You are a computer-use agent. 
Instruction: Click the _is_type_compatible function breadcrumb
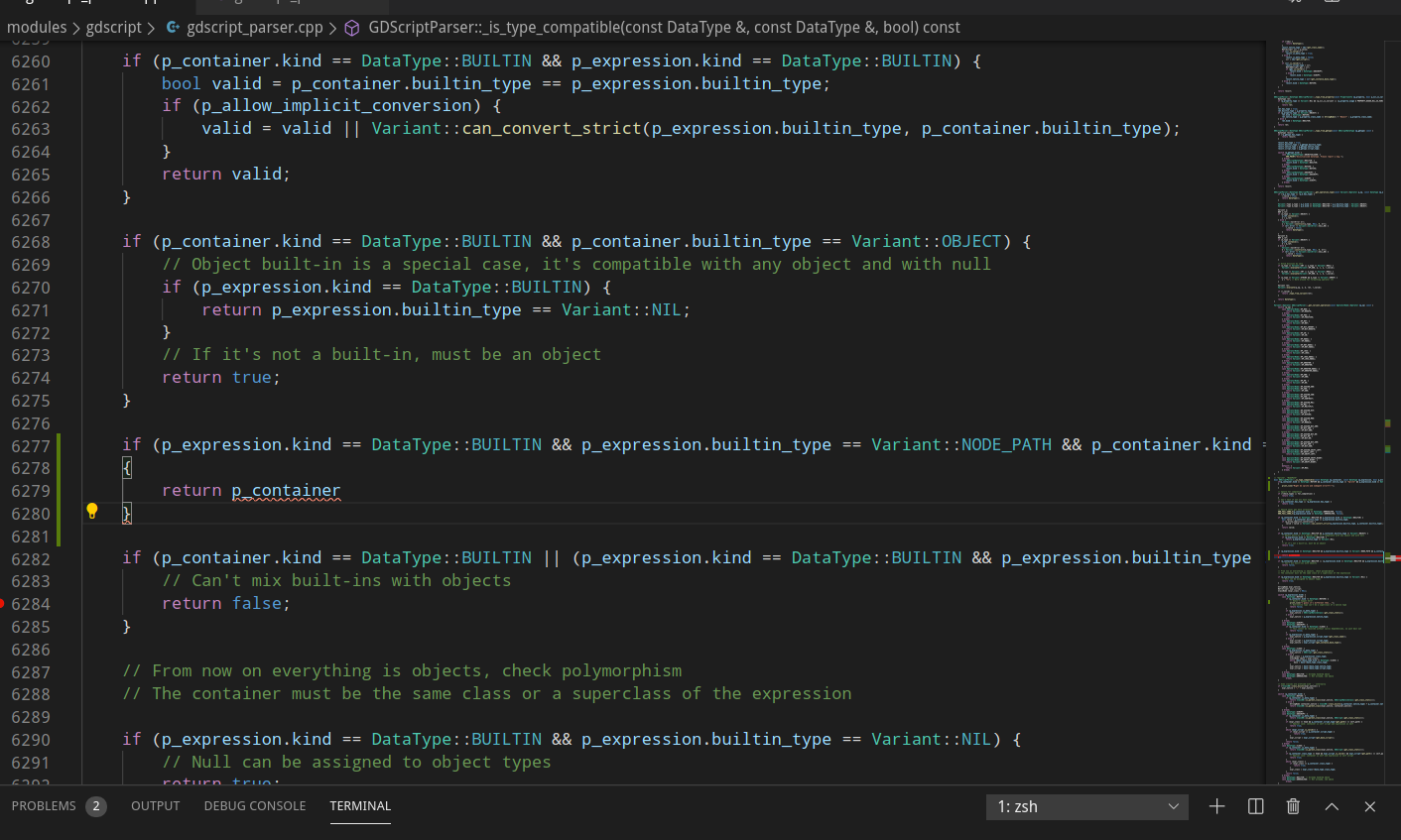[x=664, y=28]
